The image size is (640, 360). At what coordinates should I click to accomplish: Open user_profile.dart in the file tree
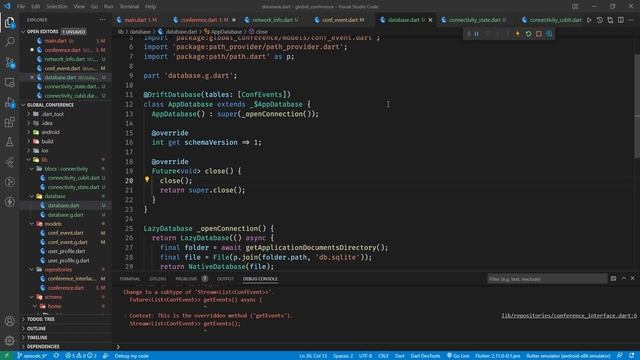(67, 251)
